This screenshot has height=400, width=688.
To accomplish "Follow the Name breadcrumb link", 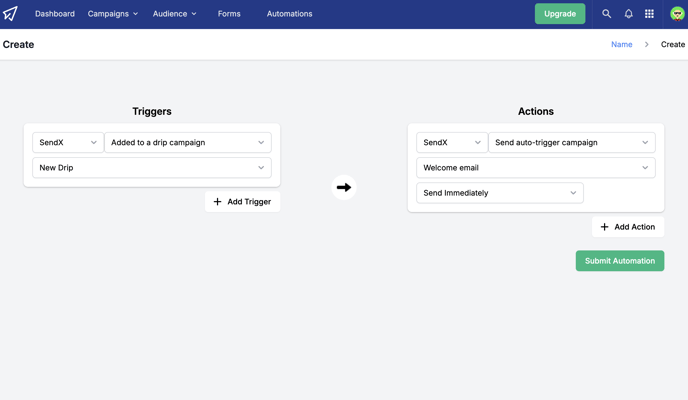I will pos(621,44).
